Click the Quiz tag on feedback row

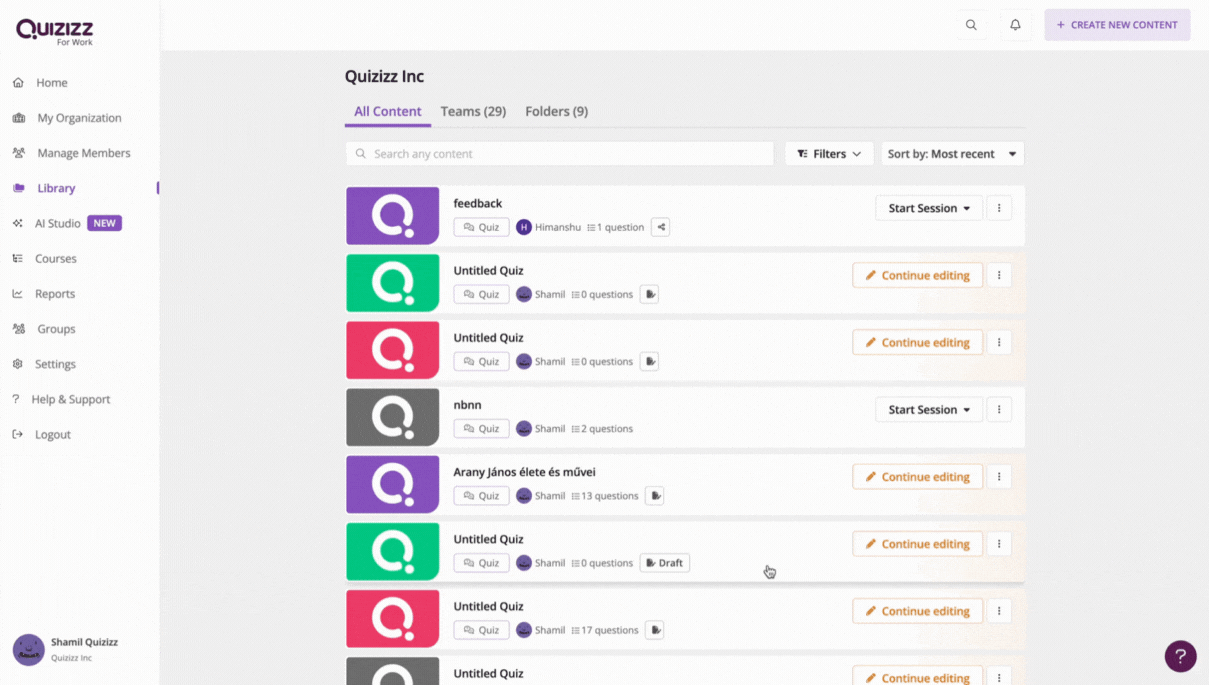pos(481,227)
